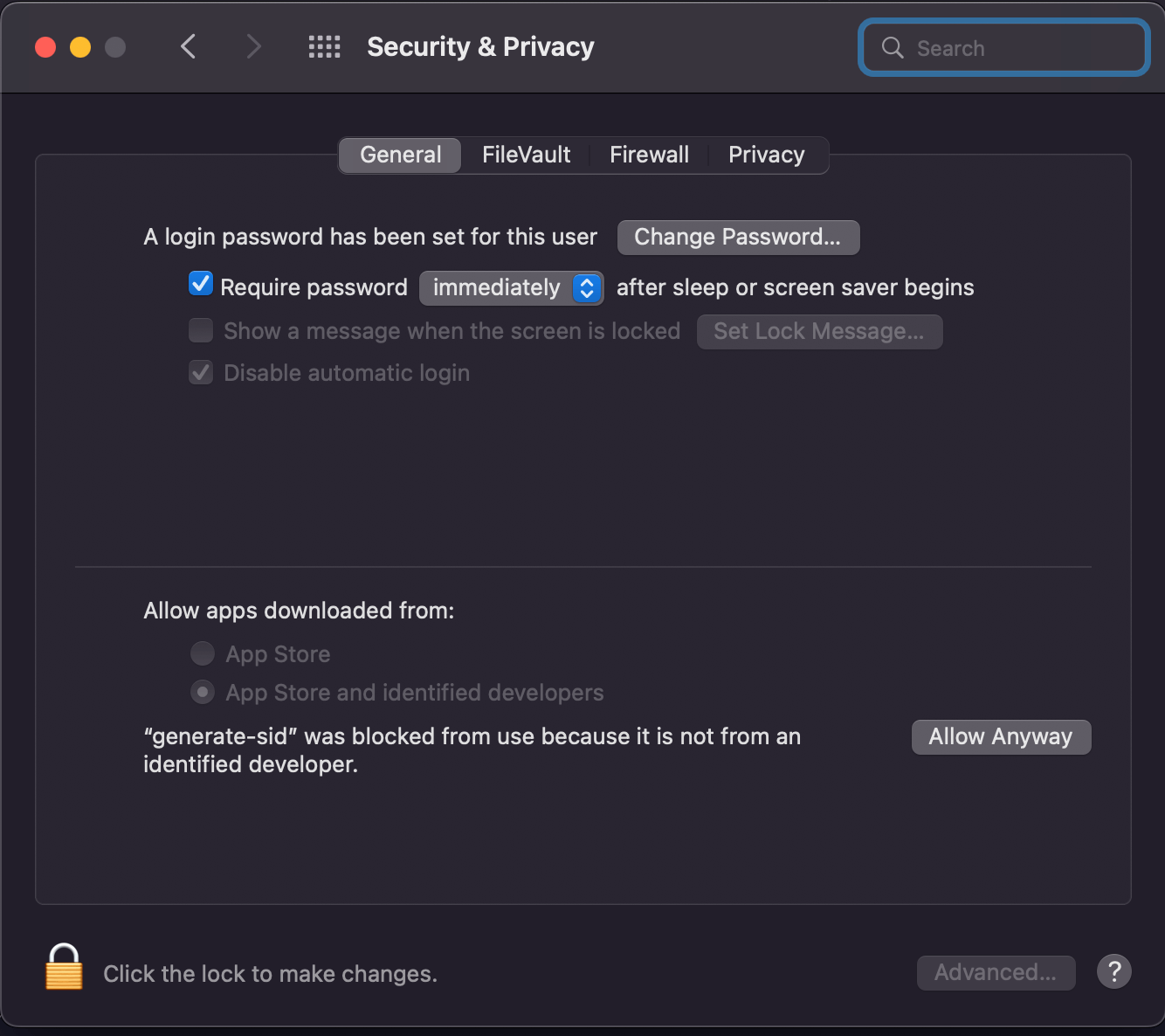This screenshot has width=1165, height=1036.
Task: Click the forward chevron arrow
Action: tap(253, 46)
